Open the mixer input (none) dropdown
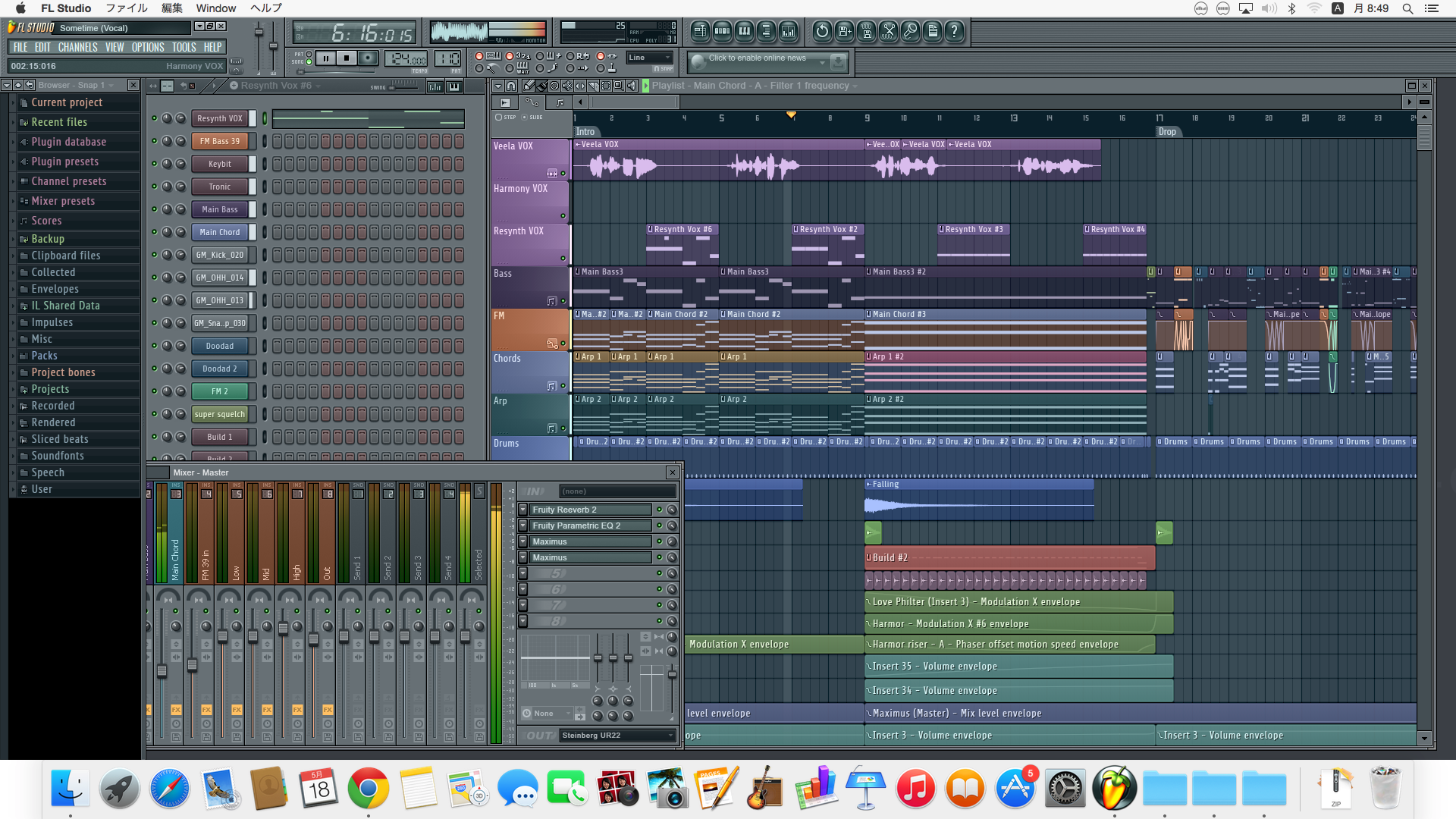The width and height of the screenshot is (1456, 819). pyautogui.click(x=617, y=491)
